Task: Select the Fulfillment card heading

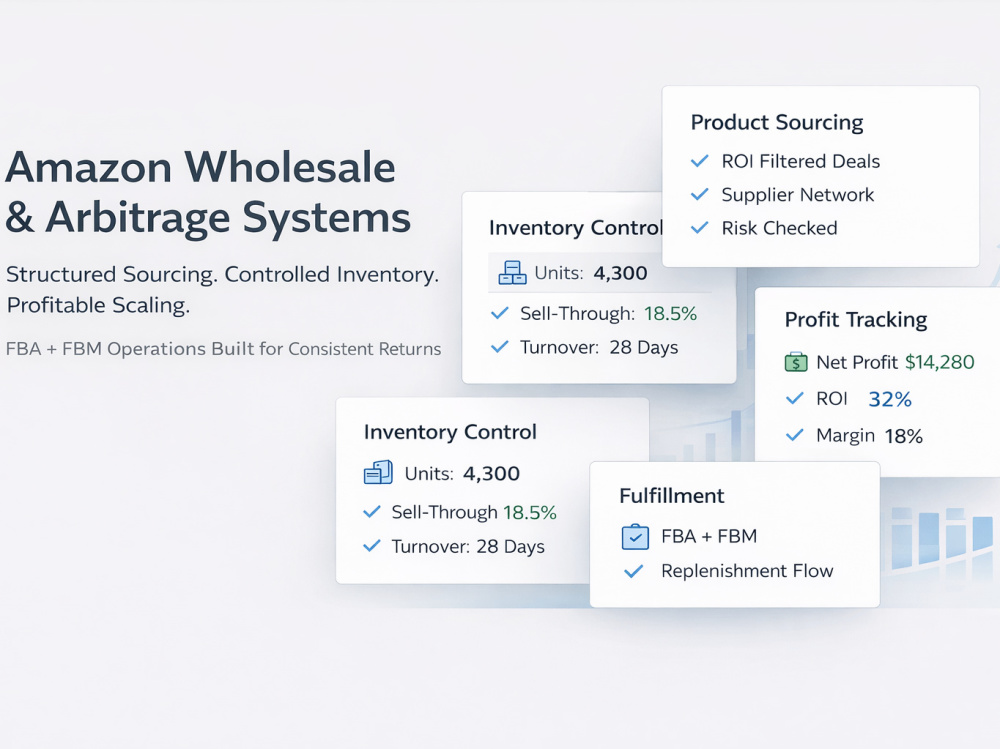Action: coord(672,496)
